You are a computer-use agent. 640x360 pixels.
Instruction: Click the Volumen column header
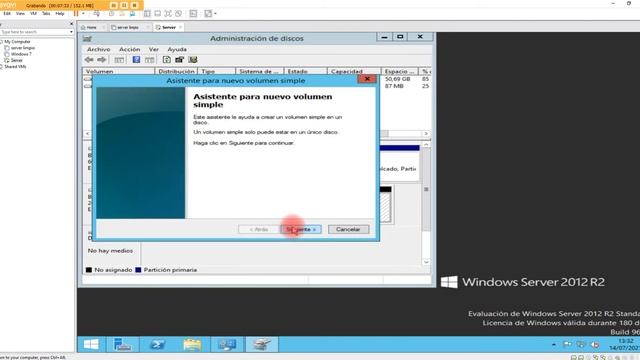click(118, 71)
